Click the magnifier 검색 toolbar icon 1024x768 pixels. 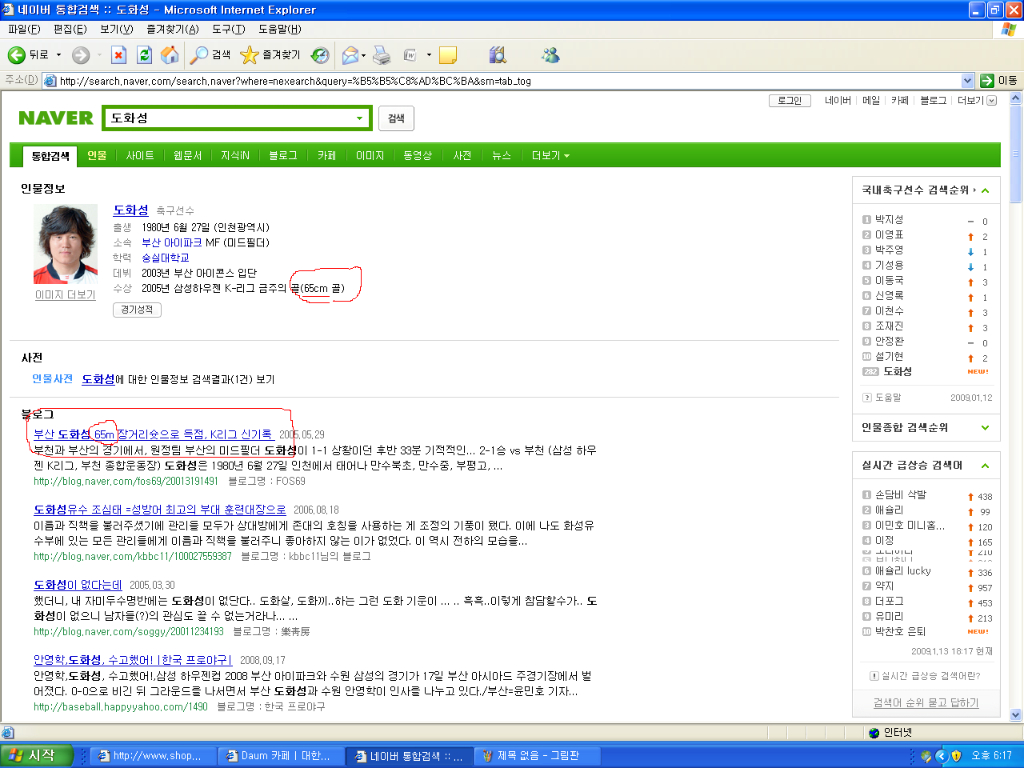(x=199, y=55)
